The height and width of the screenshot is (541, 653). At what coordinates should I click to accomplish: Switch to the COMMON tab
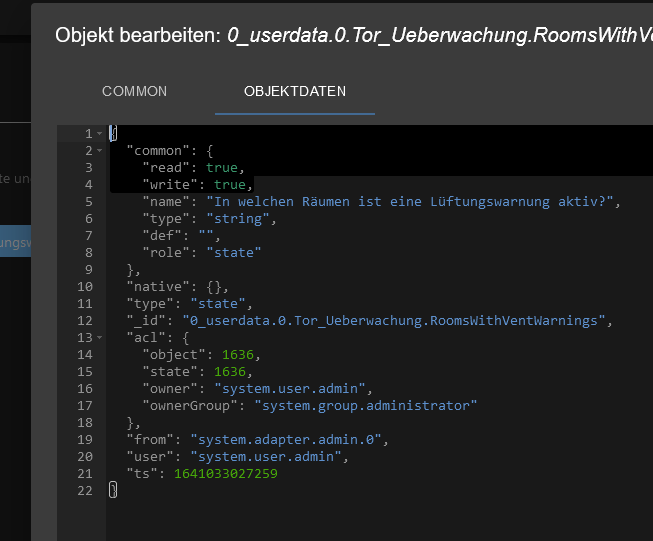[135, 91]
